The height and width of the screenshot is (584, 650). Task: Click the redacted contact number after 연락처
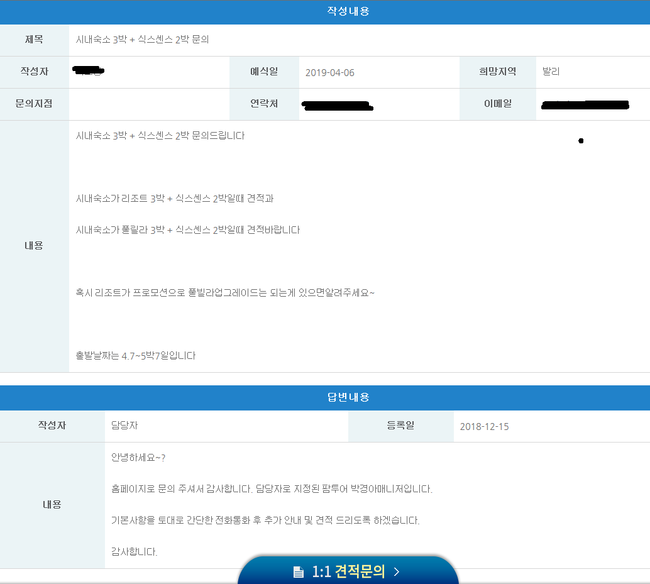coord(337,105)
